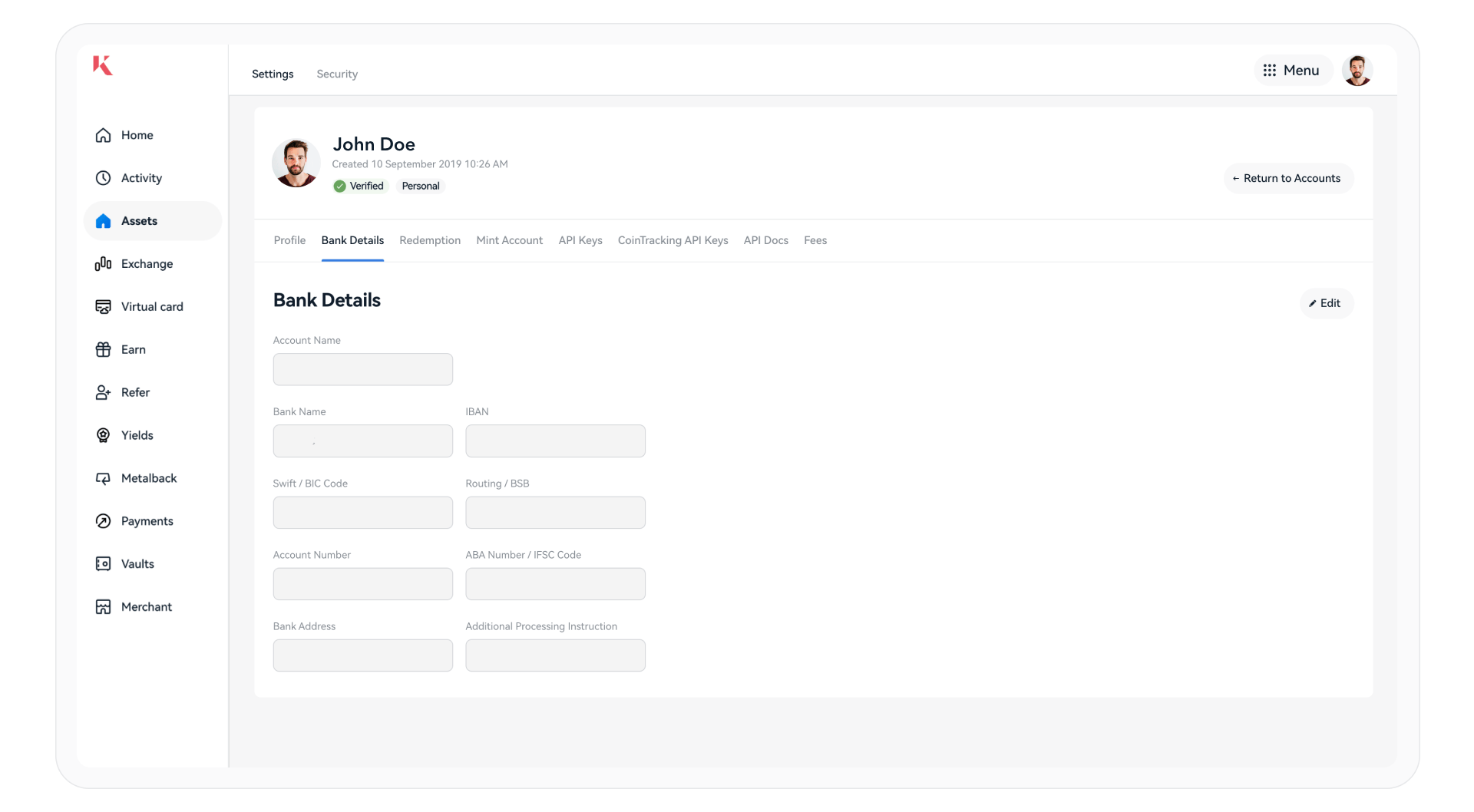Click Return to Accounts button
Screen dimensions: 1474x812
(1288, 178)
